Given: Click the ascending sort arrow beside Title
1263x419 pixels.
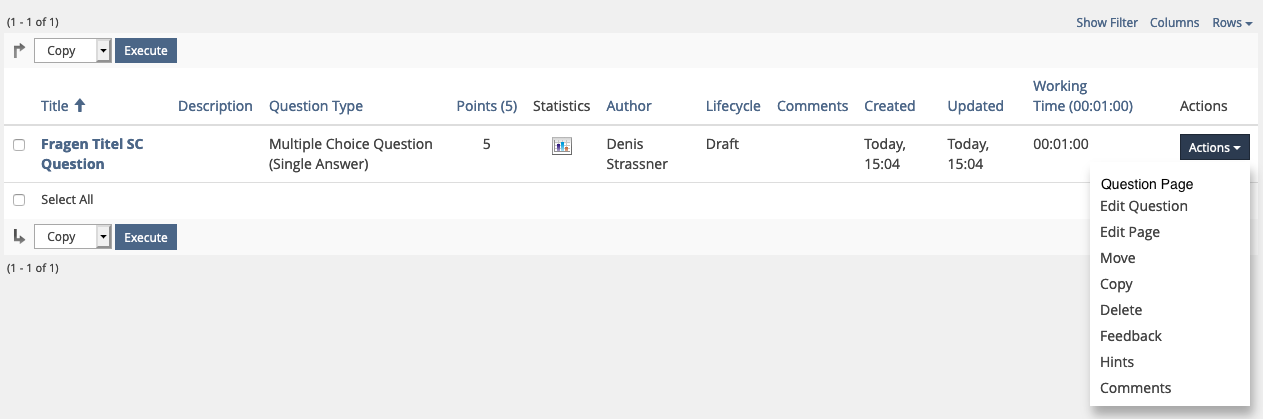Looking at the screenshot, I should coord(80,105).
